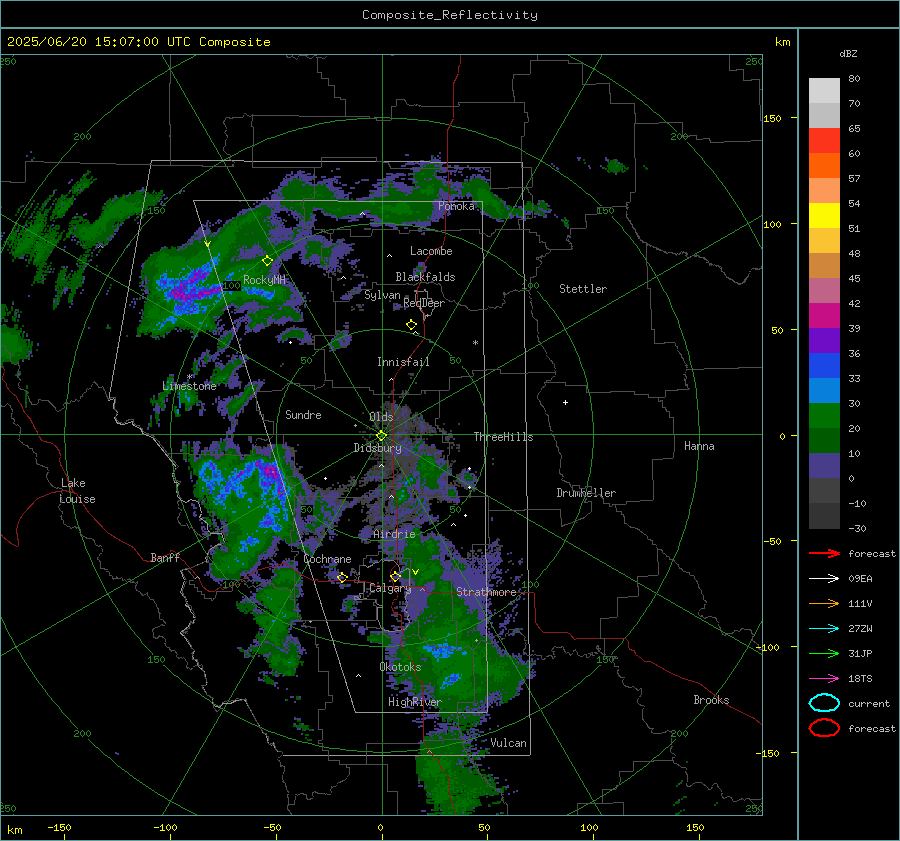Image resolution: width=900 pixels, height=841 pixels.
Task: Click the white 09EA arrow in the legend
Action: click(x=824, y=579)
